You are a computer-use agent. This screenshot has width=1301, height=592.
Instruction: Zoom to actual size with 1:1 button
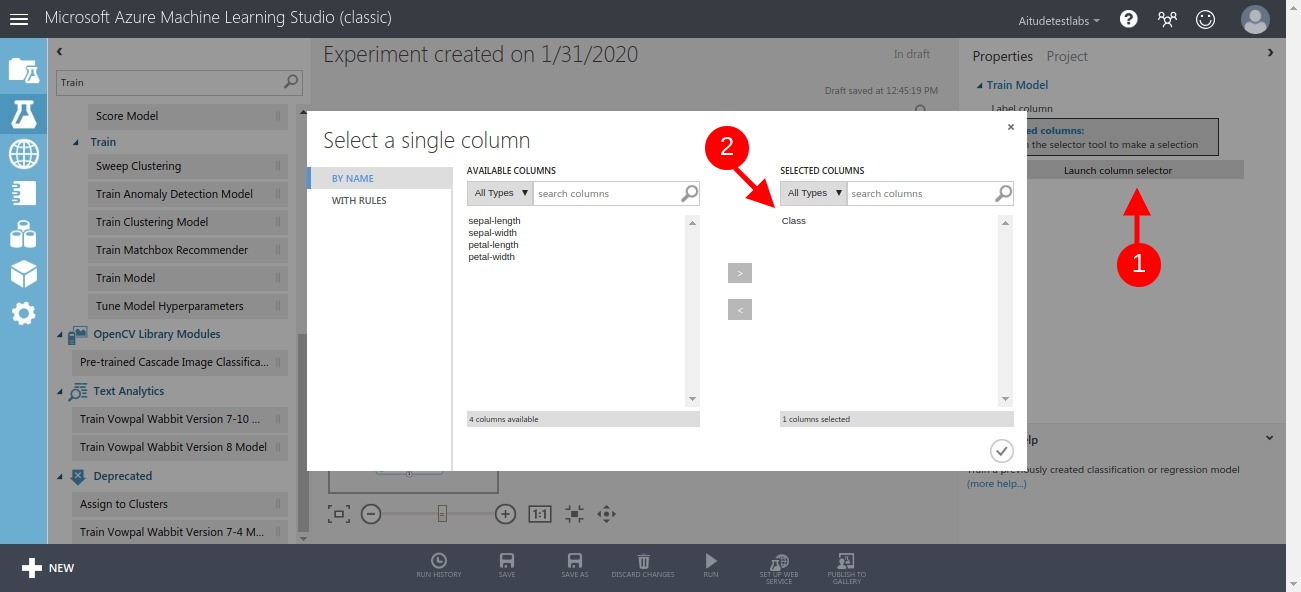[537, 513]
